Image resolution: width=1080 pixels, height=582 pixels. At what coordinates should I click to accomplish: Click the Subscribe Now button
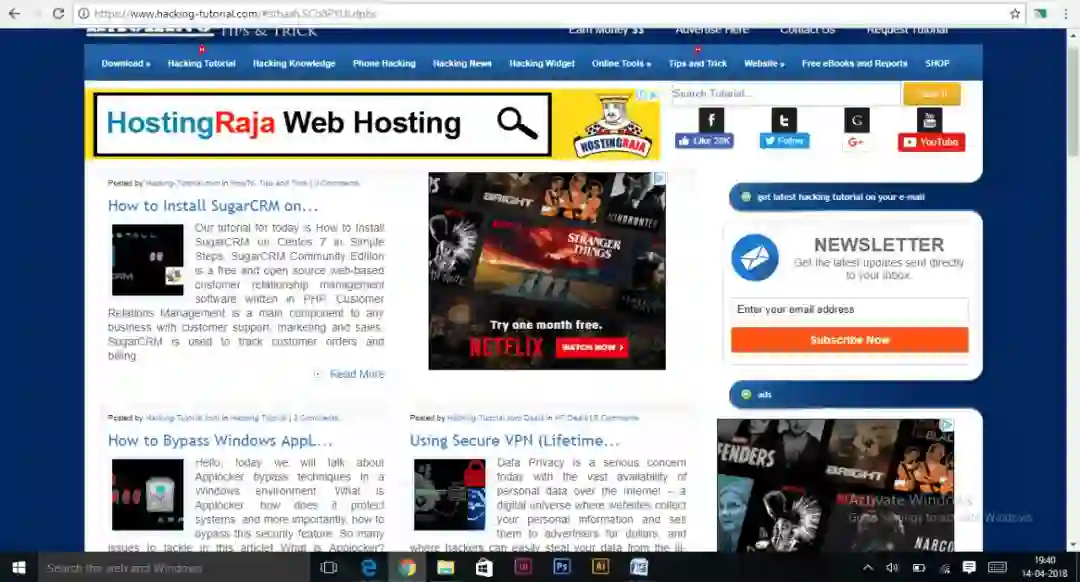(x=849, y=340)
